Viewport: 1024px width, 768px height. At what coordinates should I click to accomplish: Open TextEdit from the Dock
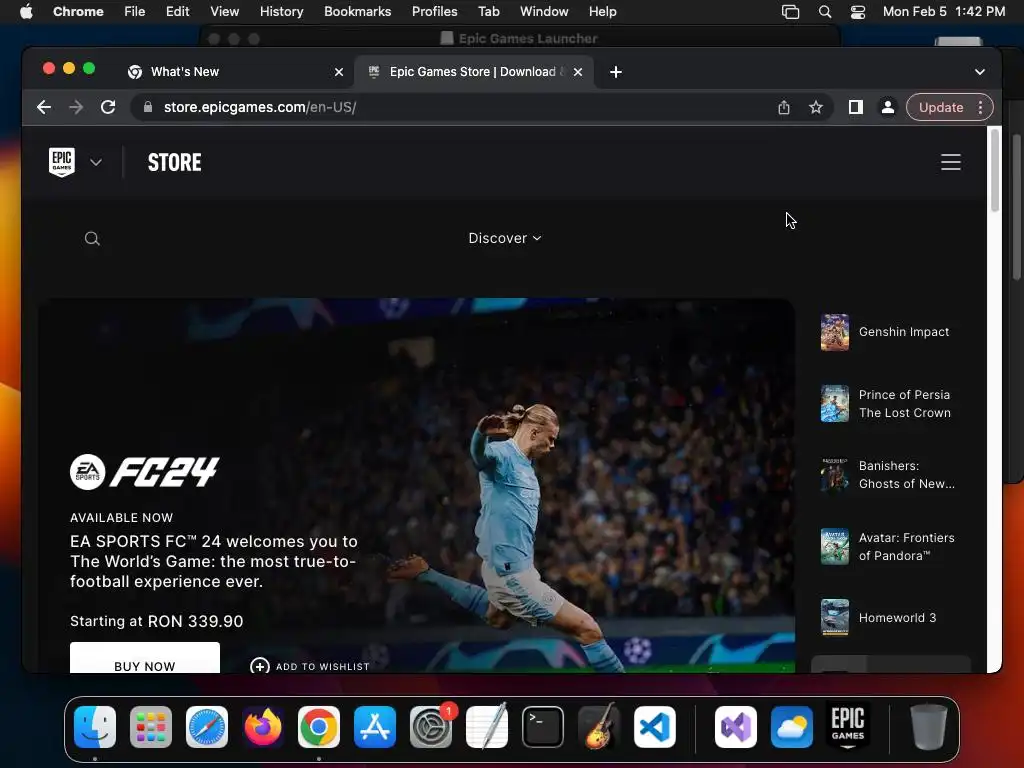(x=487, y=727)
